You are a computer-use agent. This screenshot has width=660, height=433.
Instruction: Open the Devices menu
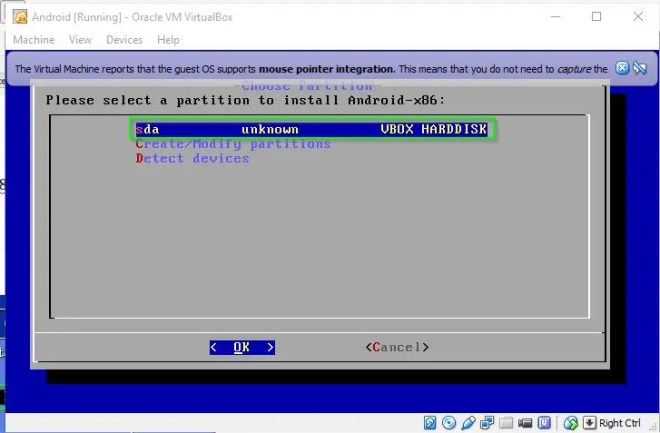(124, 40)
